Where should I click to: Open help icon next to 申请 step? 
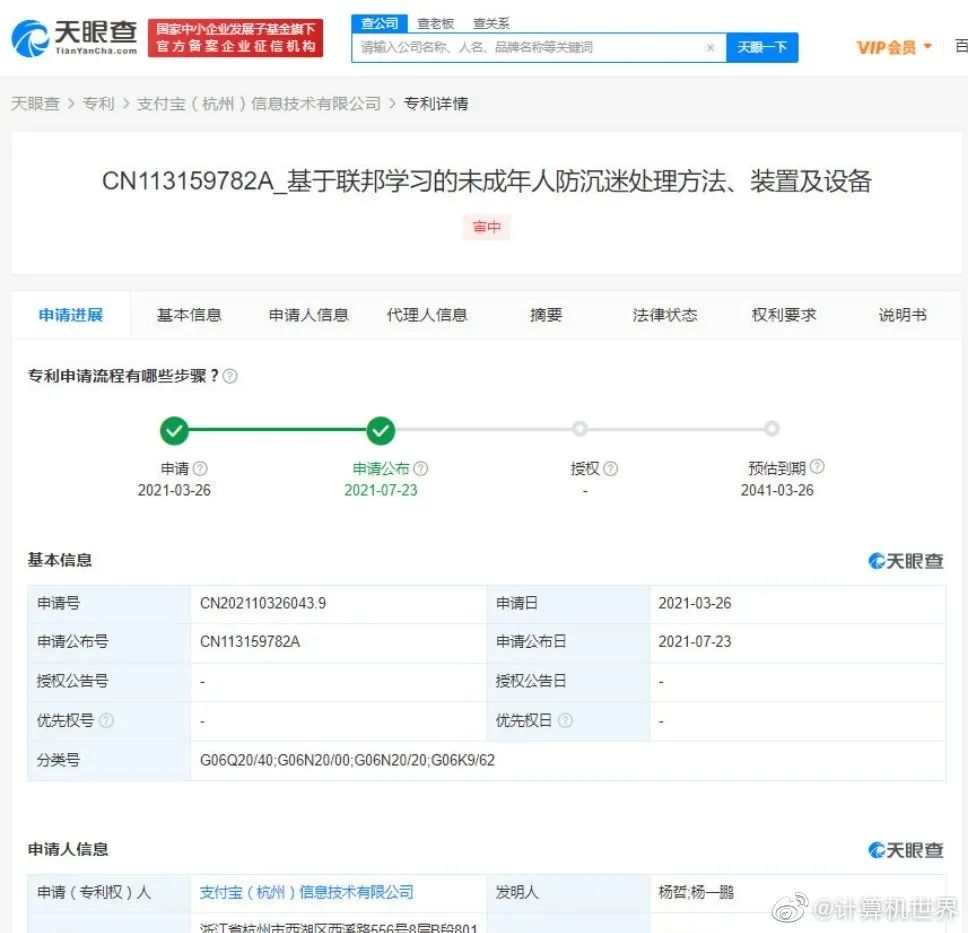(200, 469)
